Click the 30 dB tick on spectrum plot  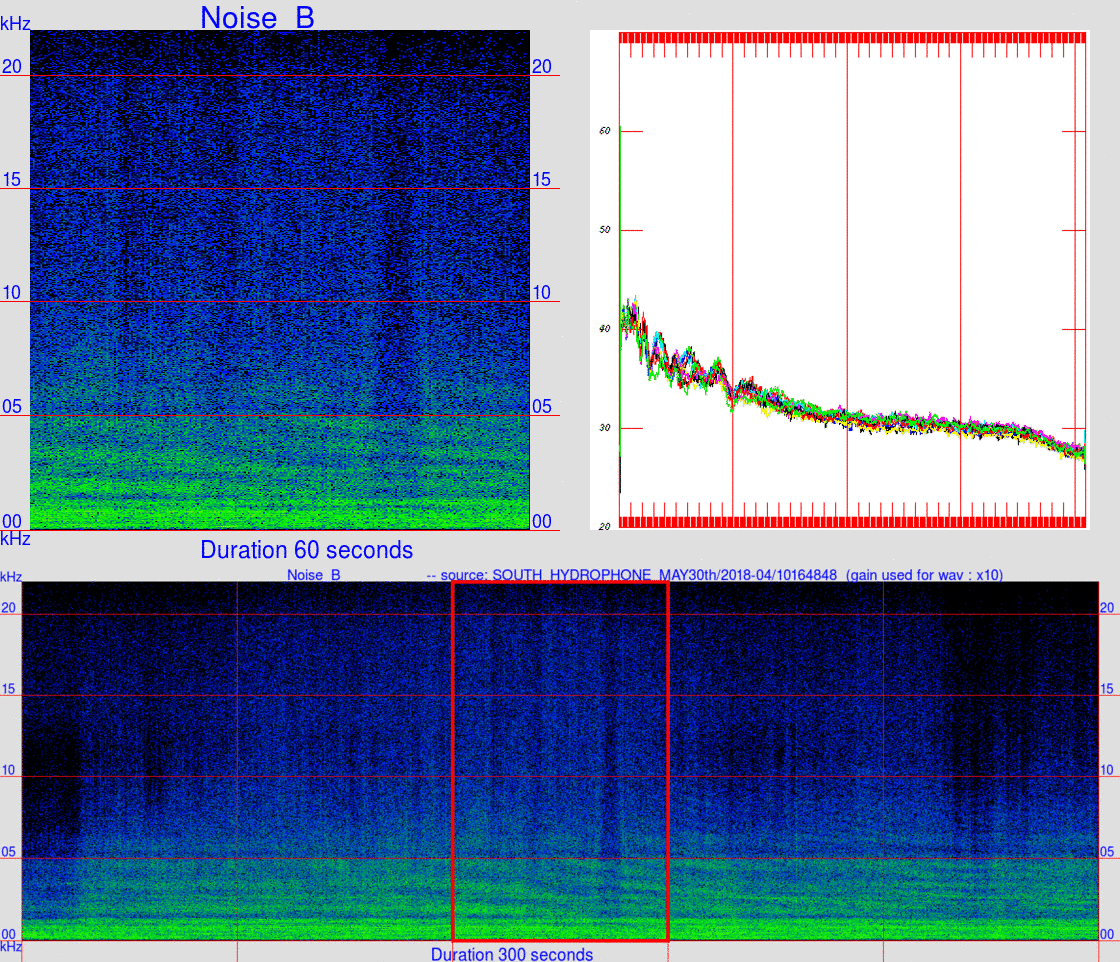(605, 428)
